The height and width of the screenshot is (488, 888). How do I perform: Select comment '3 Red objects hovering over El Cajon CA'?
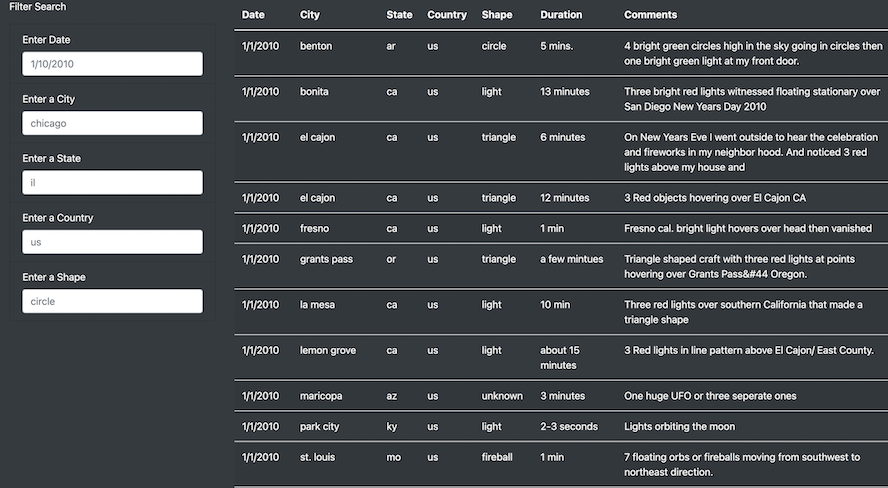coord(715,198)
